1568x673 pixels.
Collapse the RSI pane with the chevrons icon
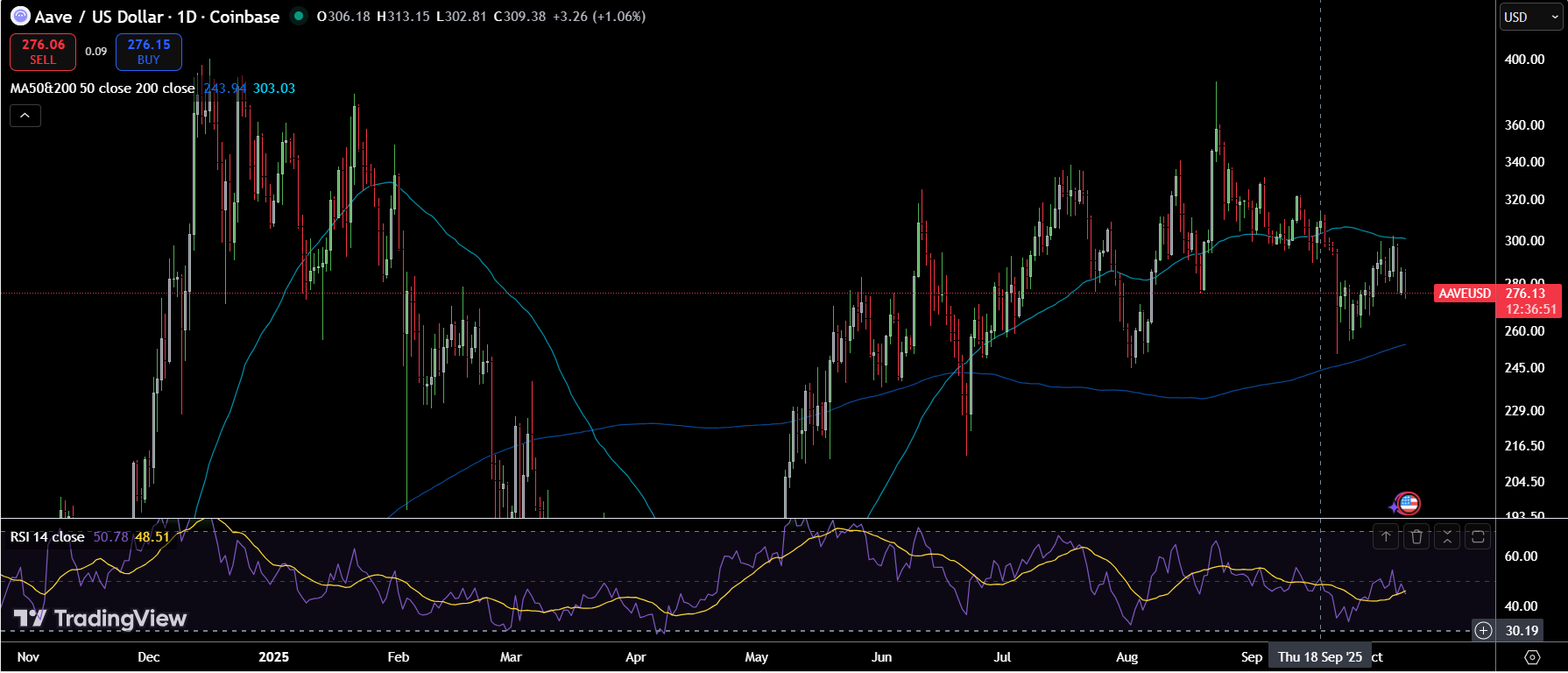[1447, 537]
